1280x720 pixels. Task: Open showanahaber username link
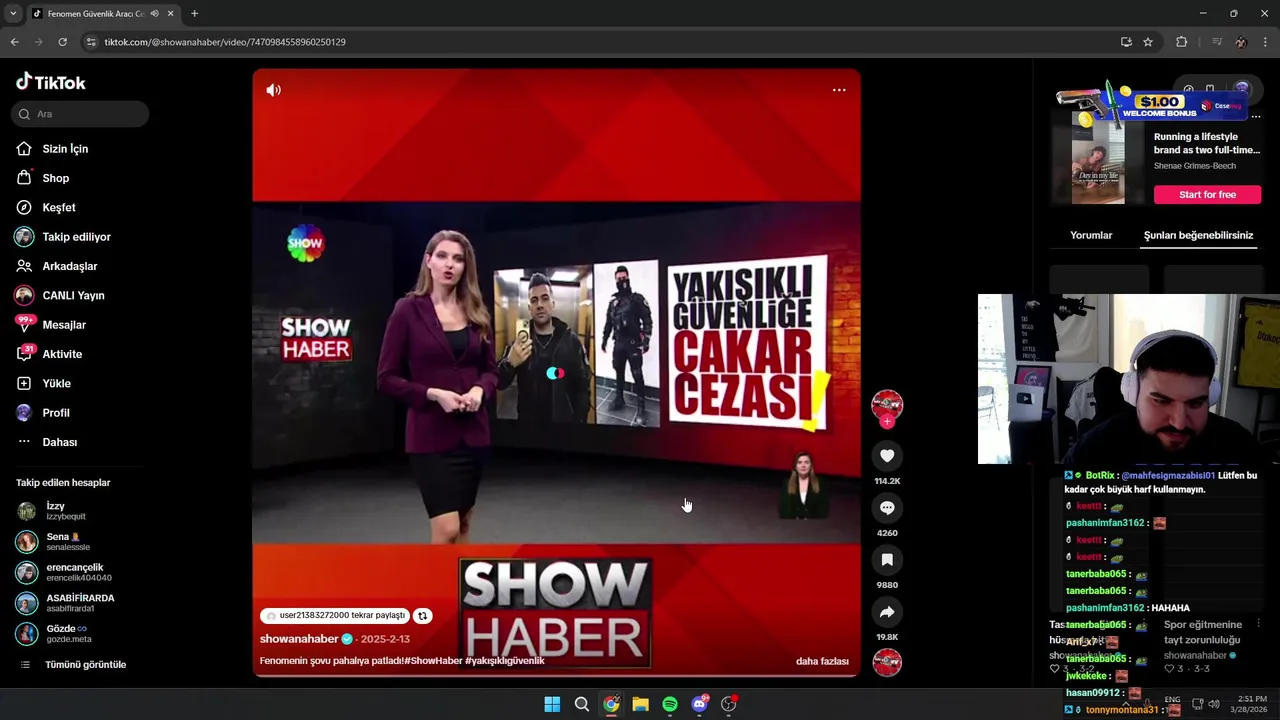click(x=299, y=639)
